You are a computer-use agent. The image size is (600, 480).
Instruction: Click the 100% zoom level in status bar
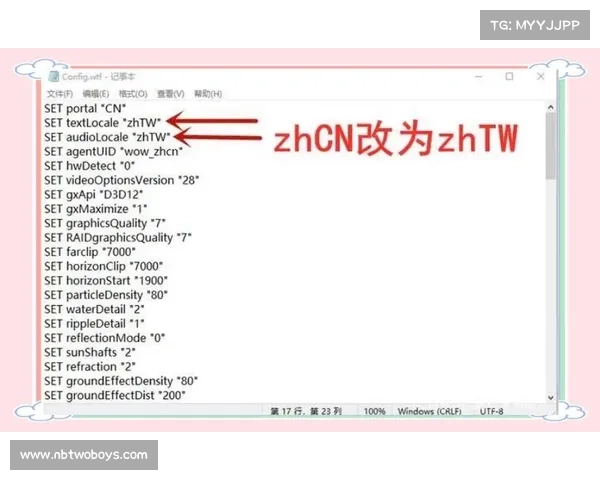coord(375,411)
